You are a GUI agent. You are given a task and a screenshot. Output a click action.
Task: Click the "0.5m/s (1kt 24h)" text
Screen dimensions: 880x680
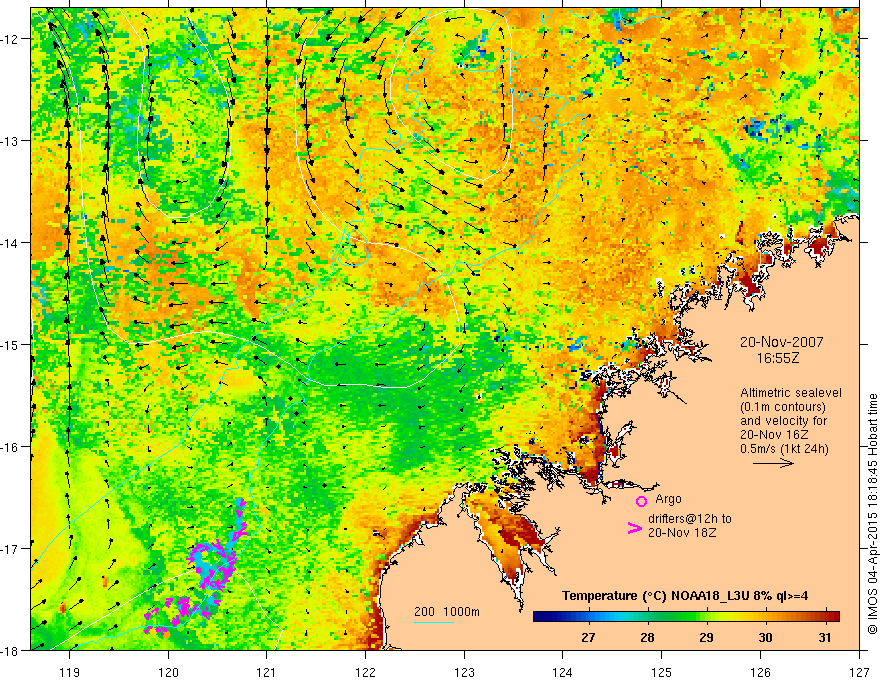[x=784, y=449]
